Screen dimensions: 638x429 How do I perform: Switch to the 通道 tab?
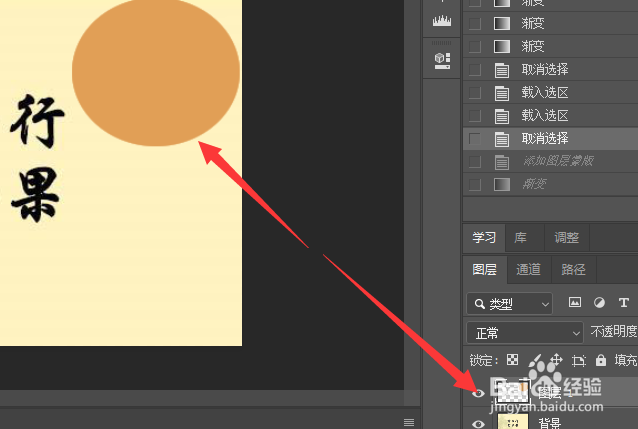point(528,269)
